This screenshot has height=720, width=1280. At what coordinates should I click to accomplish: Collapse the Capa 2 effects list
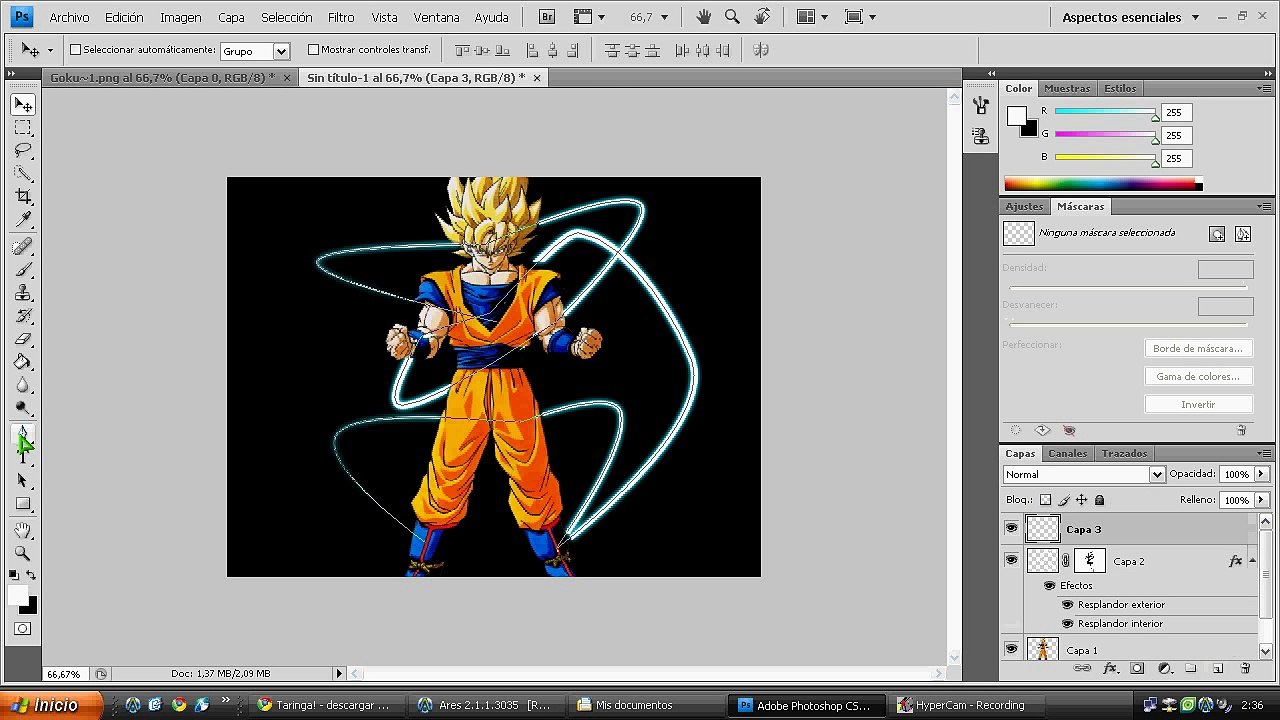1252,560
